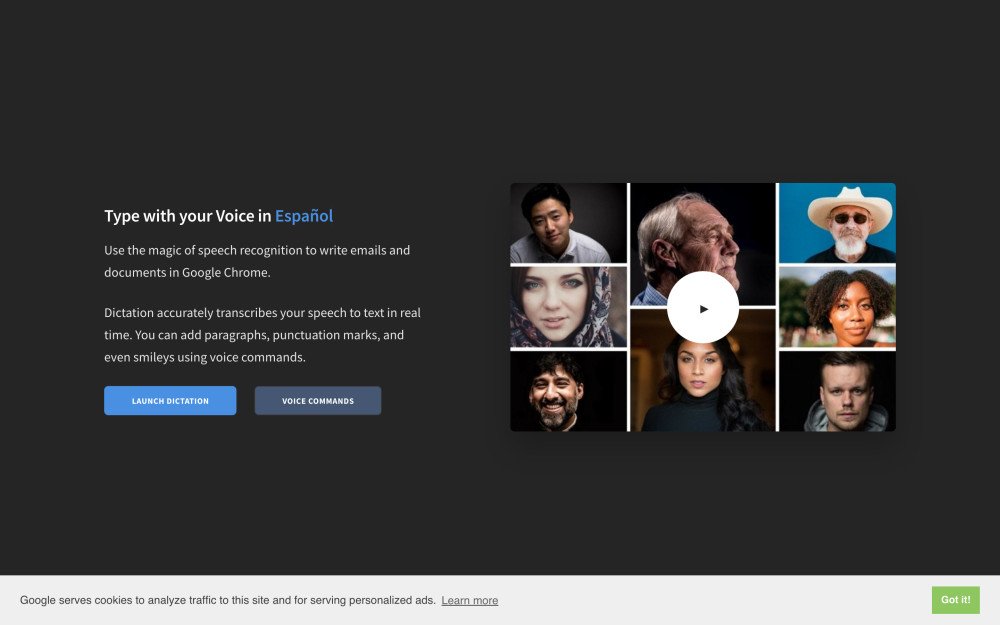Click the 'Dictation accurately transcribes' text line
1000x625 pixels.
tap(262, 313)
